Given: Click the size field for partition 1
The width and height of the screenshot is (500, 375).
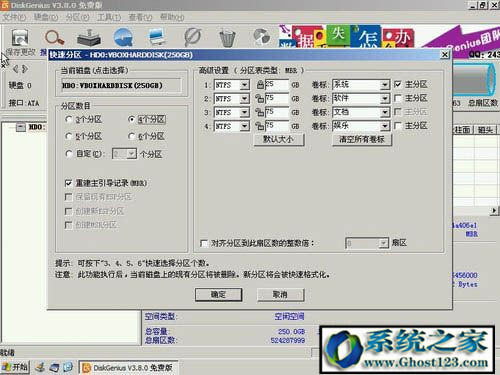Looking at the screenshot, I should [x=277, y=85].
